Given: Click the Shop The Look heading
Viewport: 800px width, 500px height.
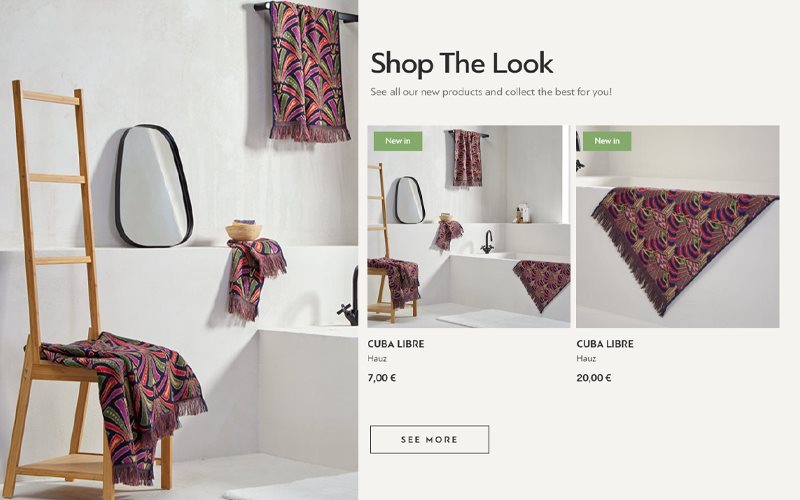Looking at the screenshot, I should pos(461,64).
